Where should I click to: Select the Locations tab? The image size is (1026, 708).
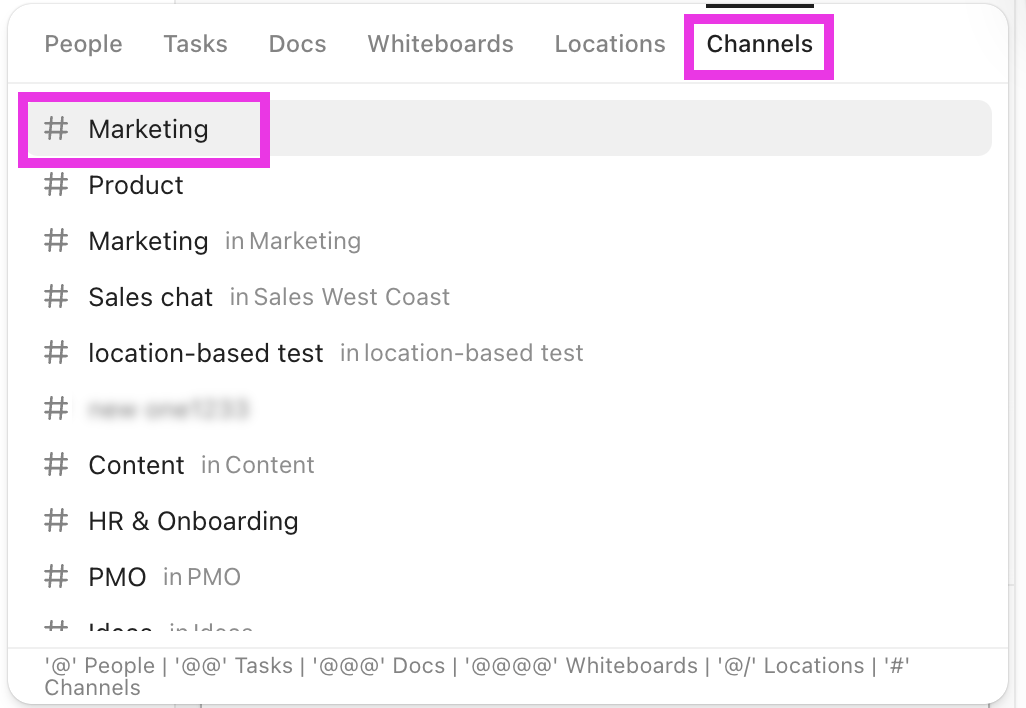[609, 44]
